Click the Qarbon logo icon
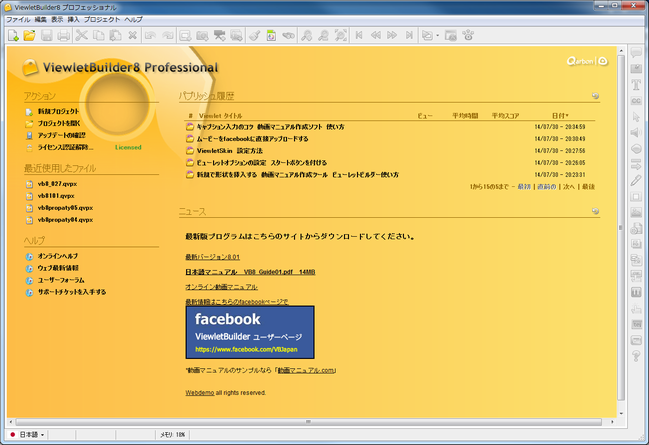The image size is (649, 445). 584,61
